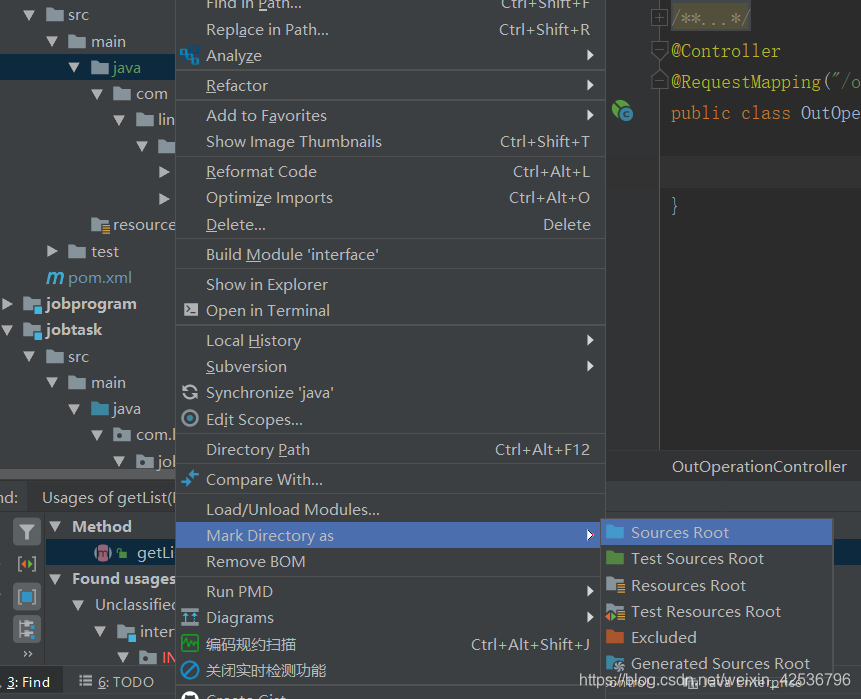Image resolution: width=861 pixels, height=699 pixels.
Task: Select Add to Favorites
Action: [390, 115]
